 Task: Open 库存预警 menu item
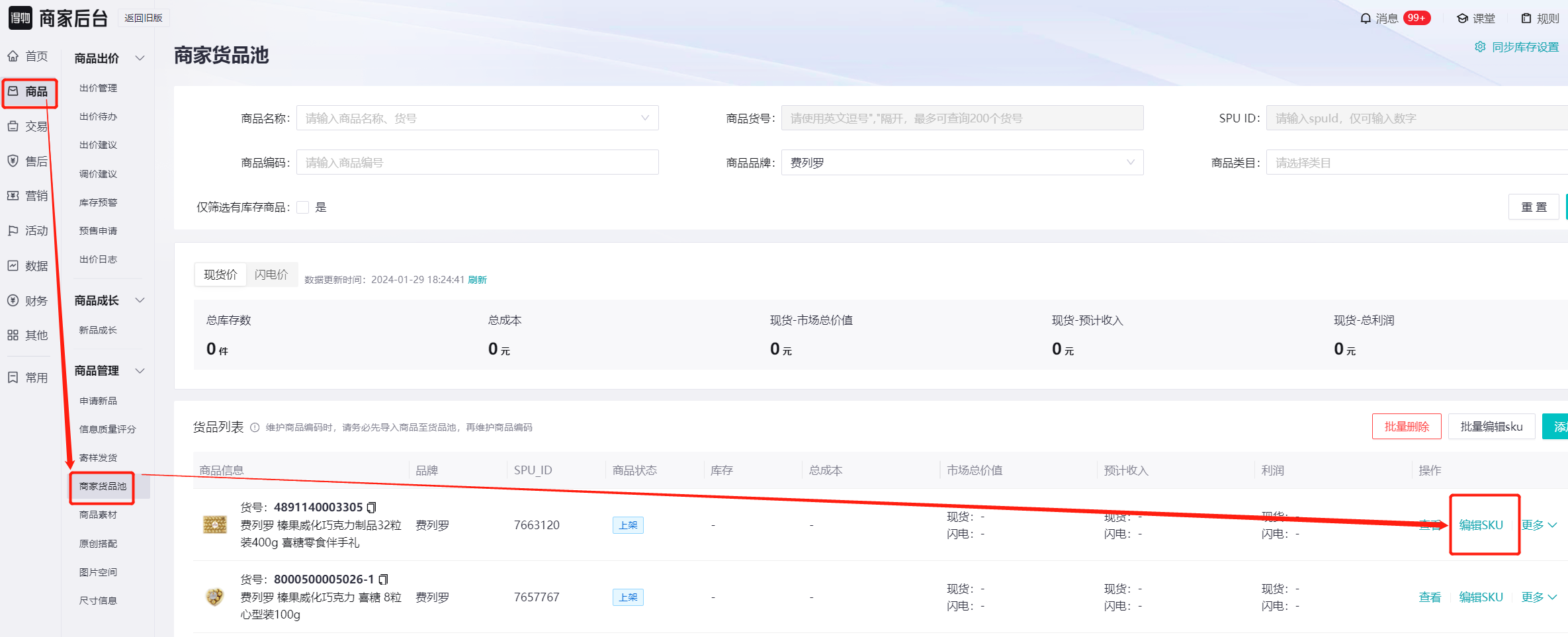99,202
